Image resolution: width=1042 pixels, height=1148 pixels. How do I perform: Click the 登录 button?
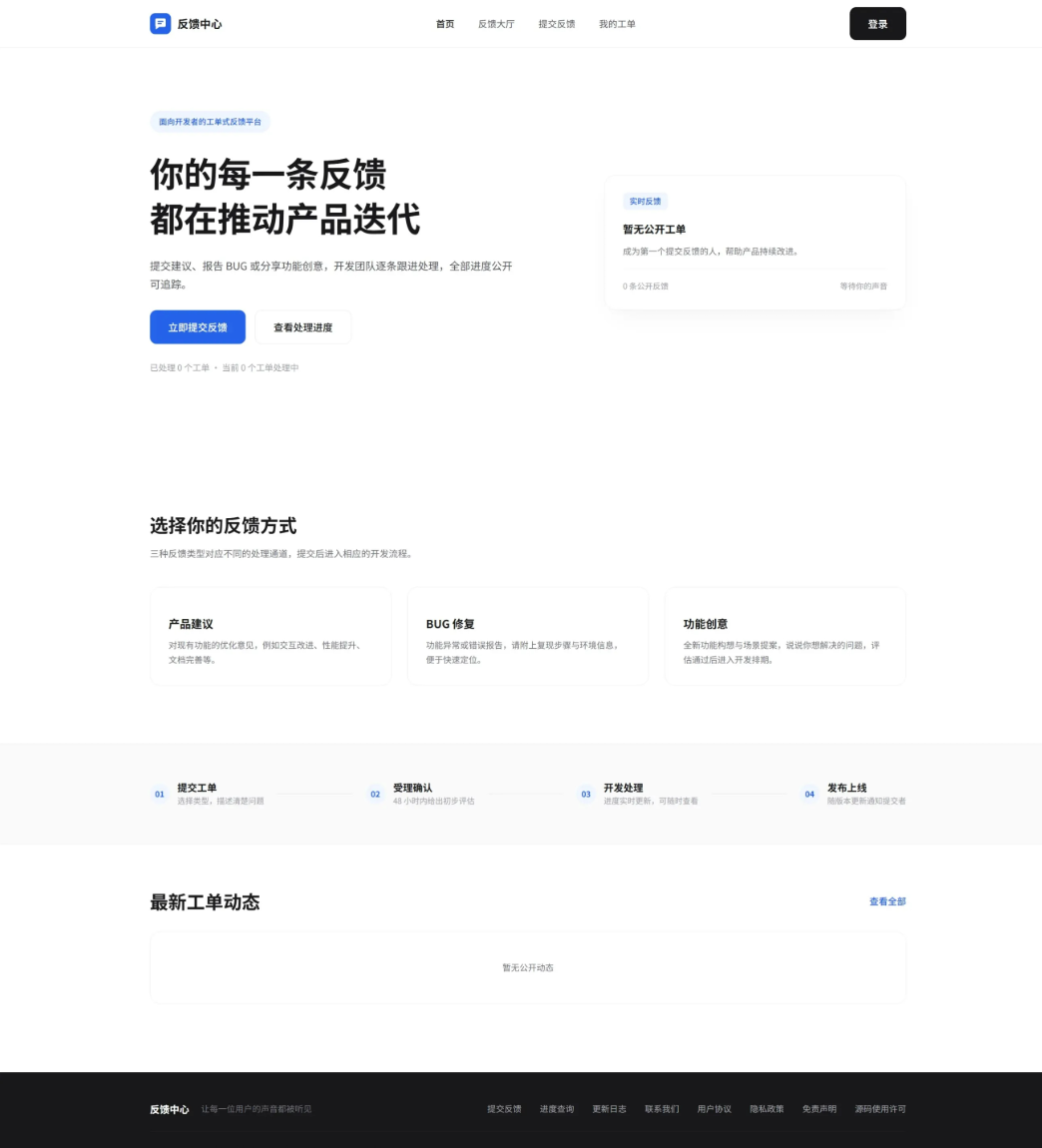877,23
